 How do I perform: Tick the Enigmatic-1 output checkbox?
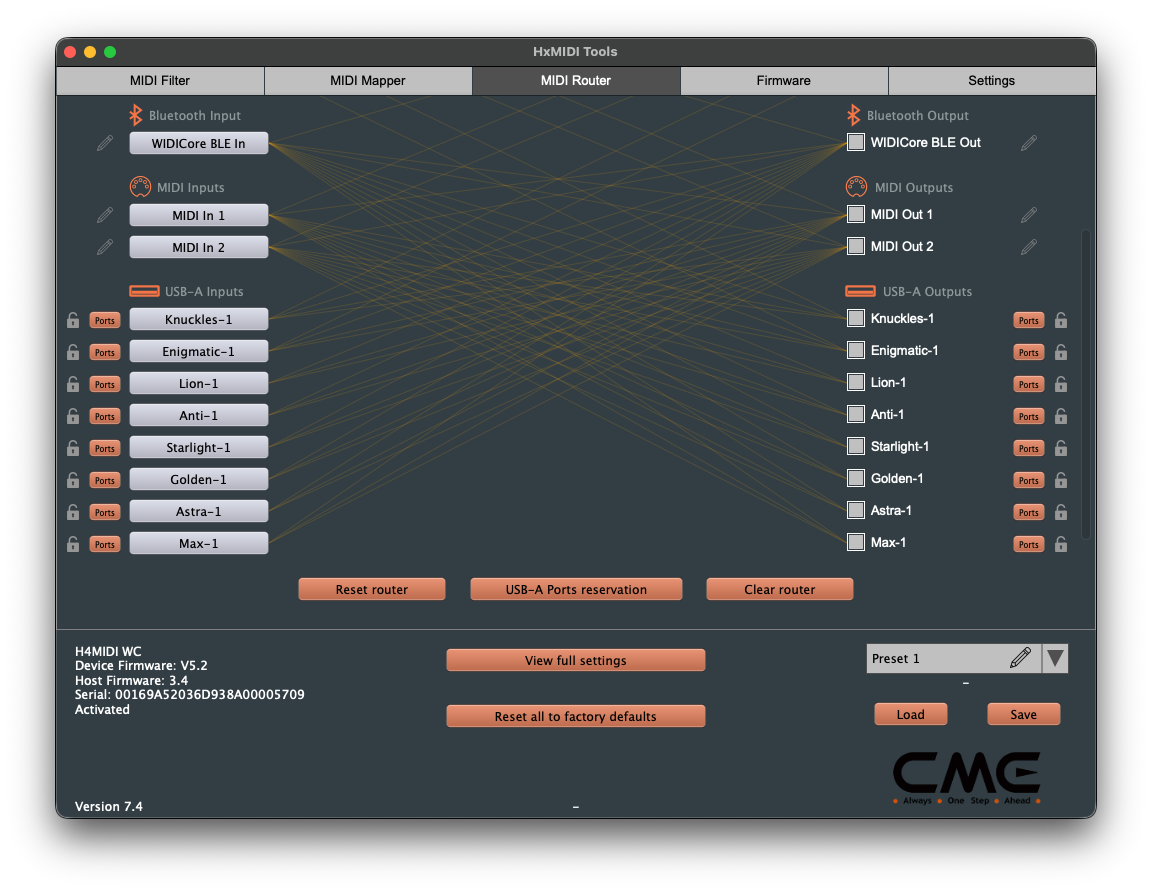pos(856,350)
